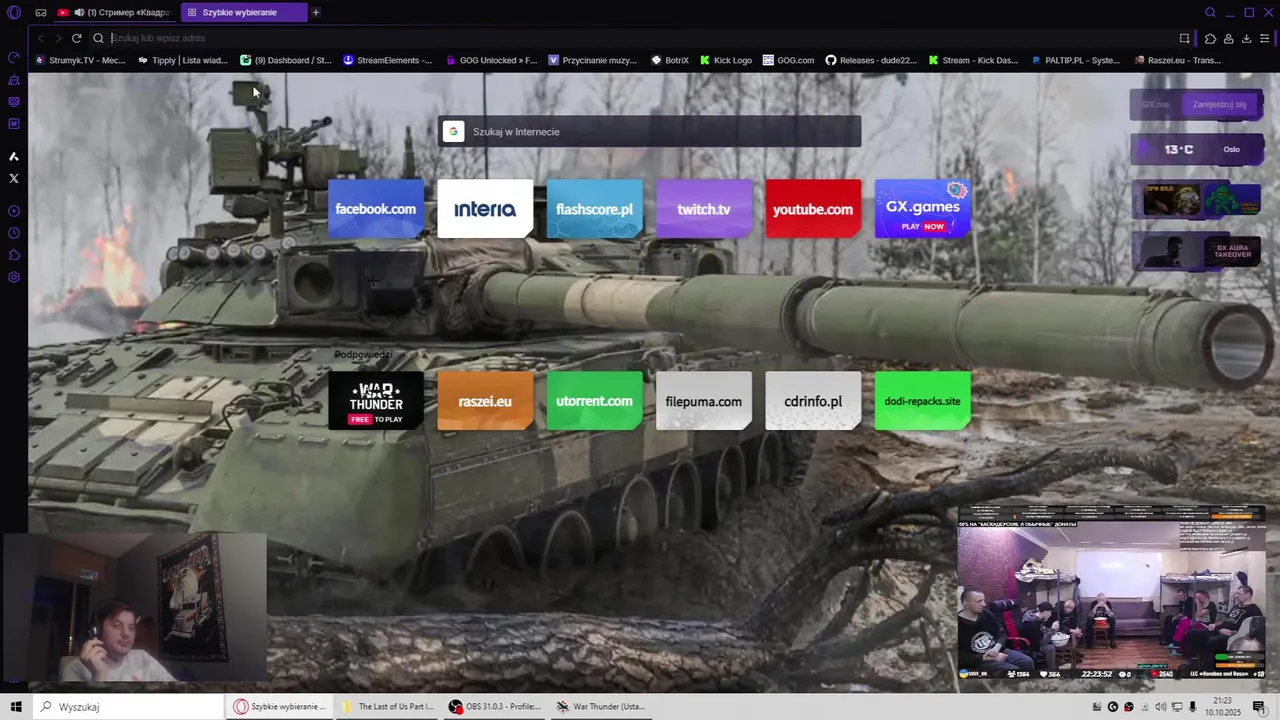This screenshot has width=1280, height=720.
Task: Open the Windows notification center icon
Action: click(x=1259, y=706)
